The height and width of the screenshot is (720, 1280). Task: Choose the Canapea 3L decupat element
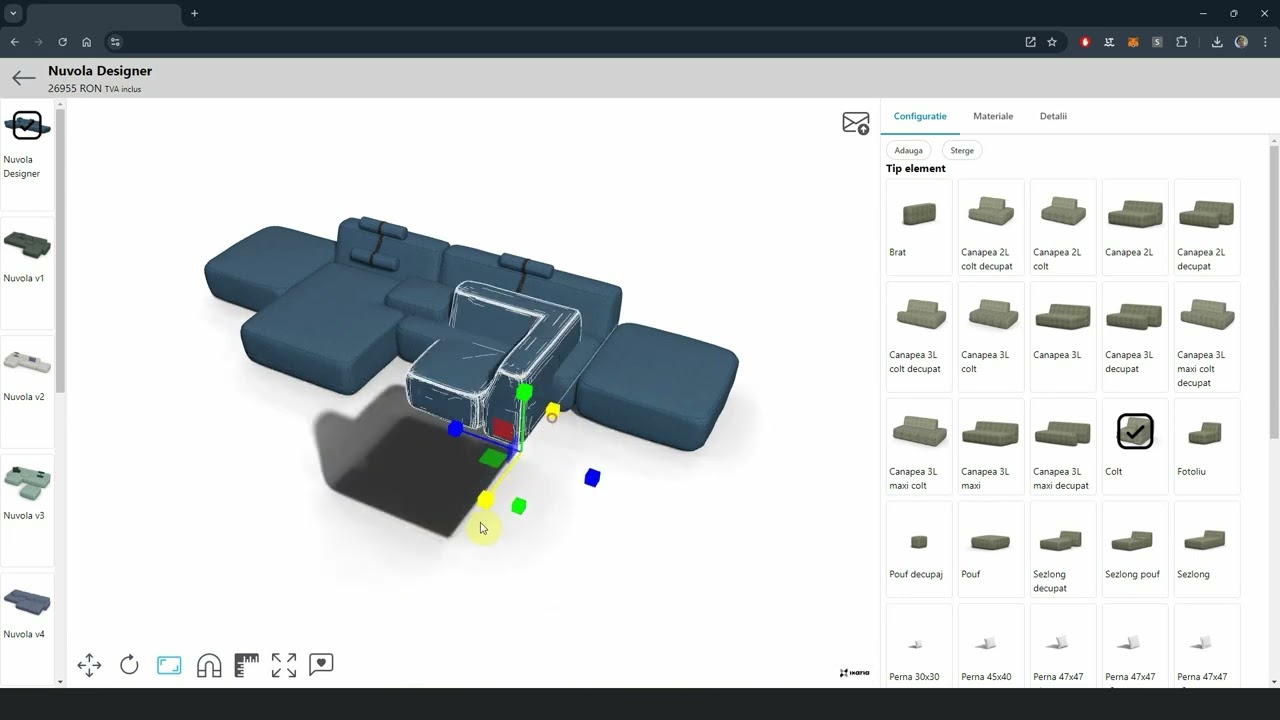(1135, 335)
